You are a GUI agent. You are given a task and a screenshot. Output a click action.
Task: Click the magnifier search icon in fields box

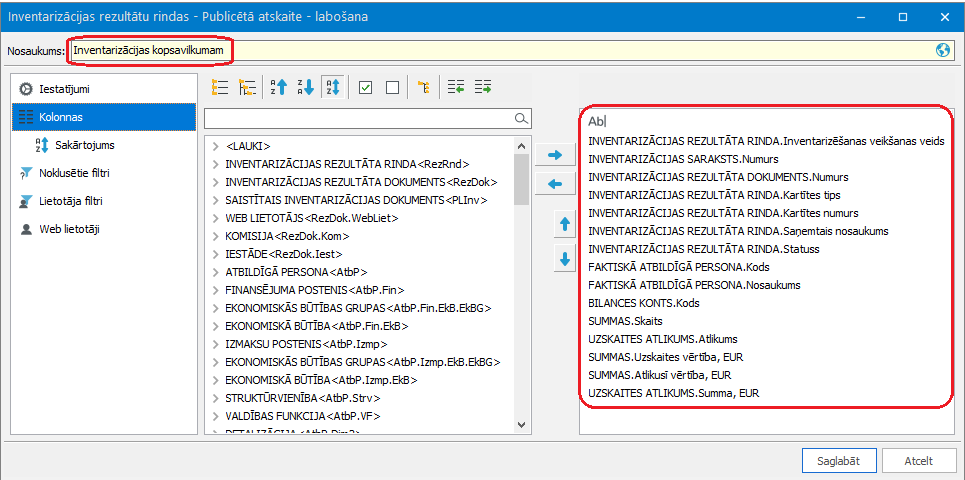[521, 118]
